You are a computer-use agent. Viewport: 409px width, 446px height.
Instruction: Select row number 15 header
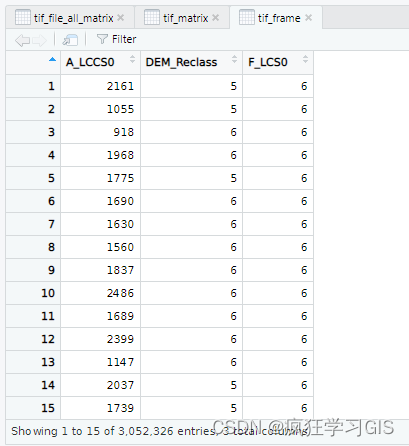point(48,408)
